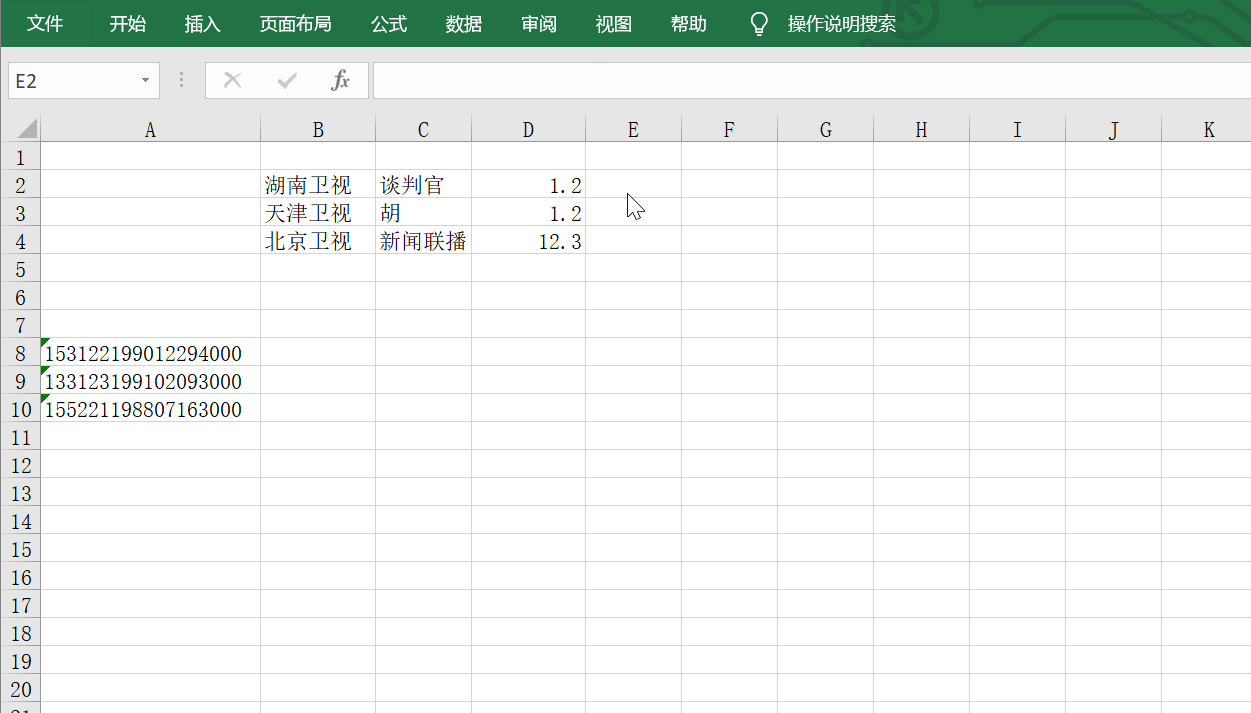Click cell with 155221198807163000

tap(150, 409)
